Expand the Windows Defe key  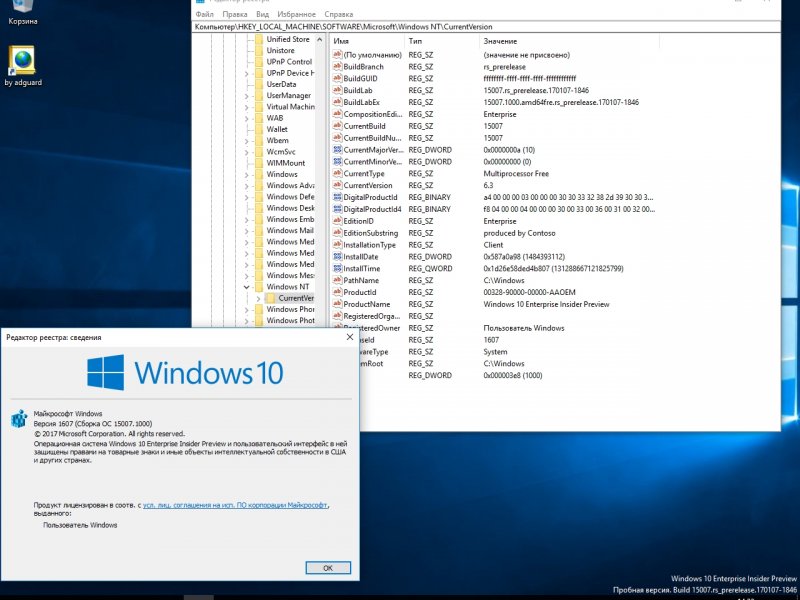click(247, 197)
